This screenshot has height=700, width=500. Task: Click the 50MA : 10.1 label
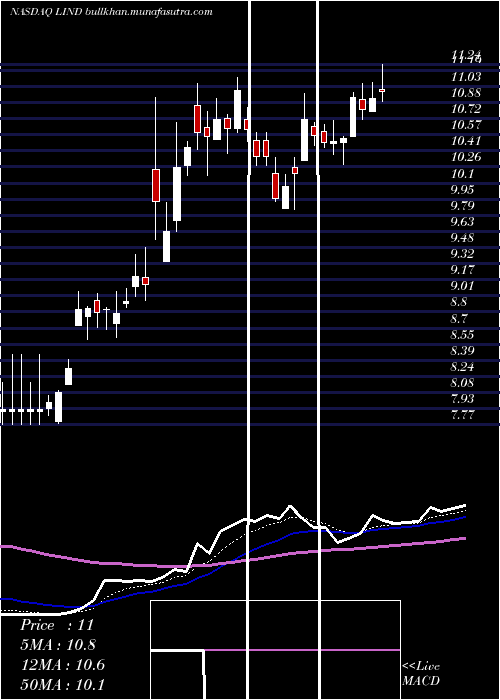click(x=62, y=684)
